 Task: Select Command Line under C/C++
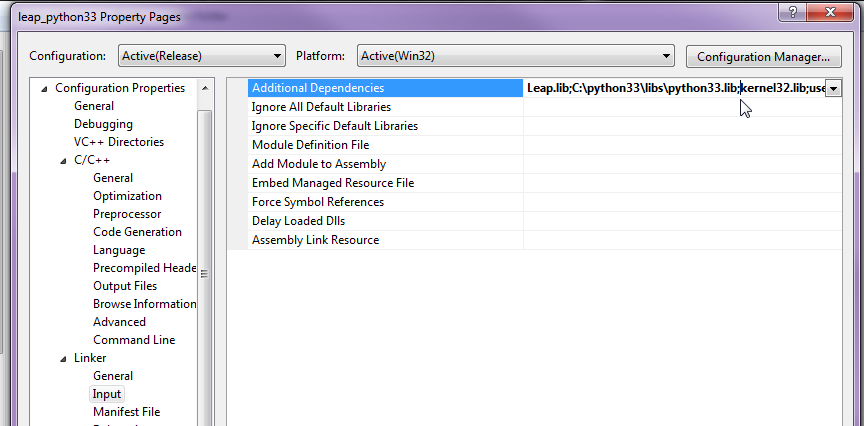[x=134, y=340]
